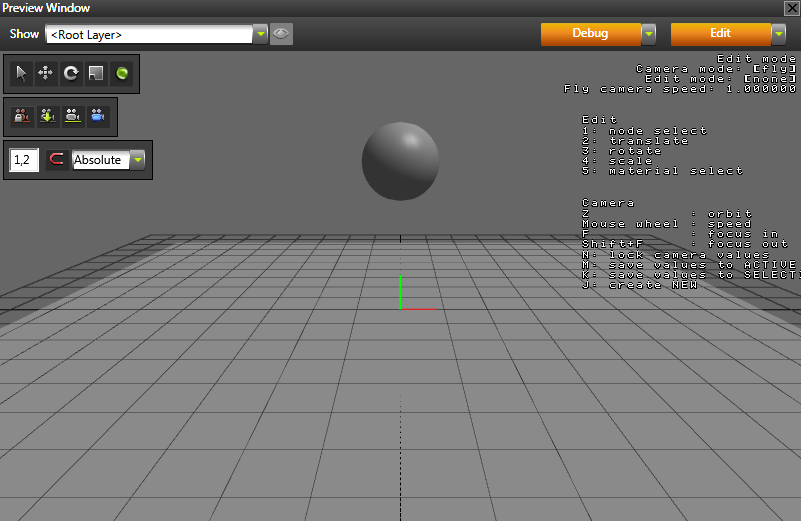Choose the rotate tool

[71, 73]
